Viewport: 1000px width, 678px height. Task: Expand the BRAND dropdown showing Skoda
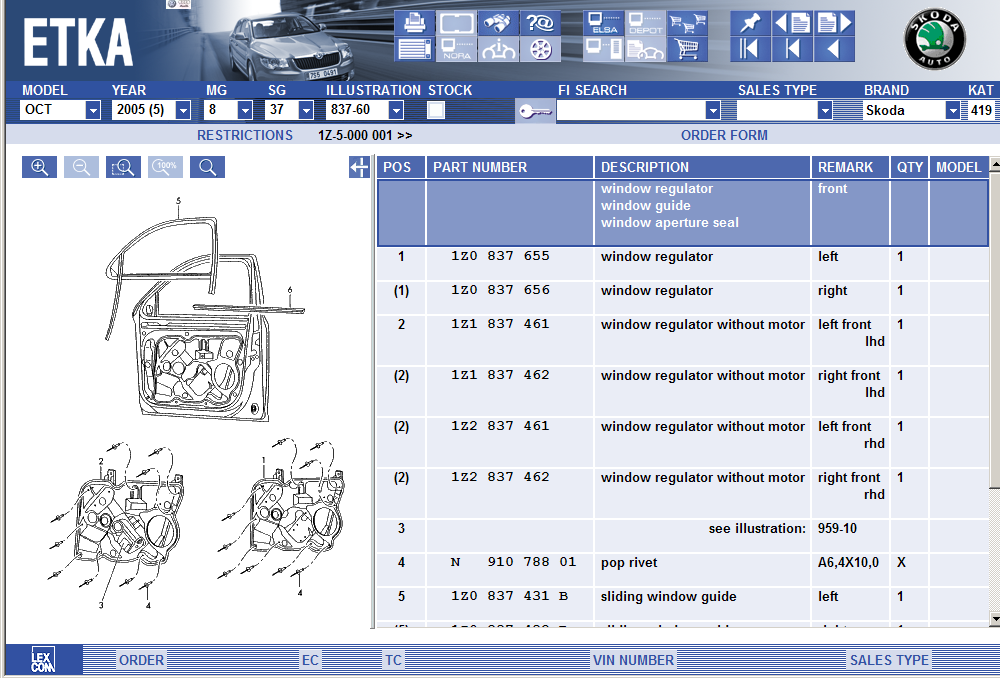pyautogui.click(x=953, y=110)
